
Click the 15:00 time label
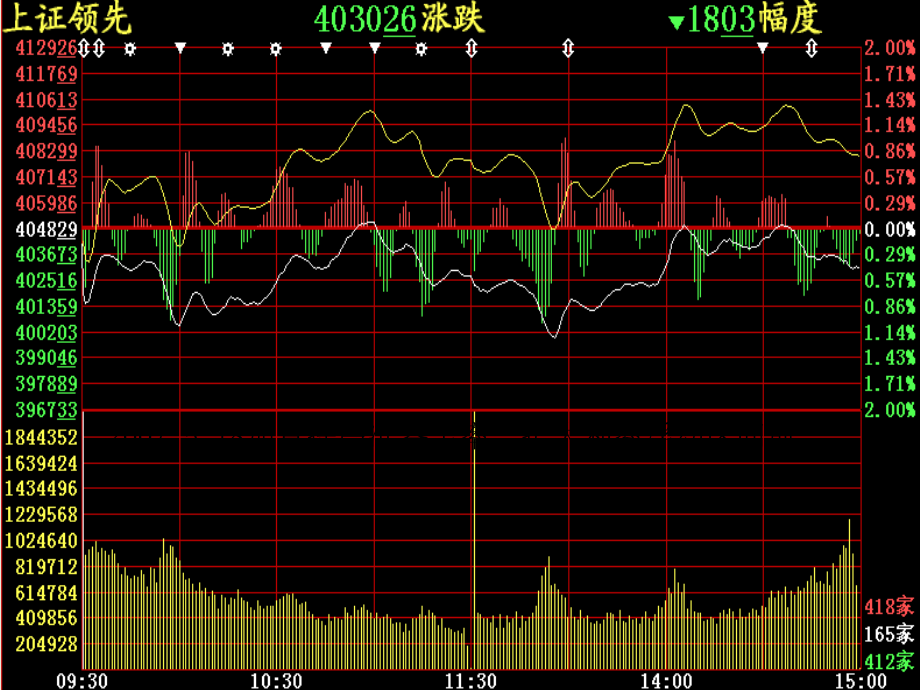pos(861,681)
